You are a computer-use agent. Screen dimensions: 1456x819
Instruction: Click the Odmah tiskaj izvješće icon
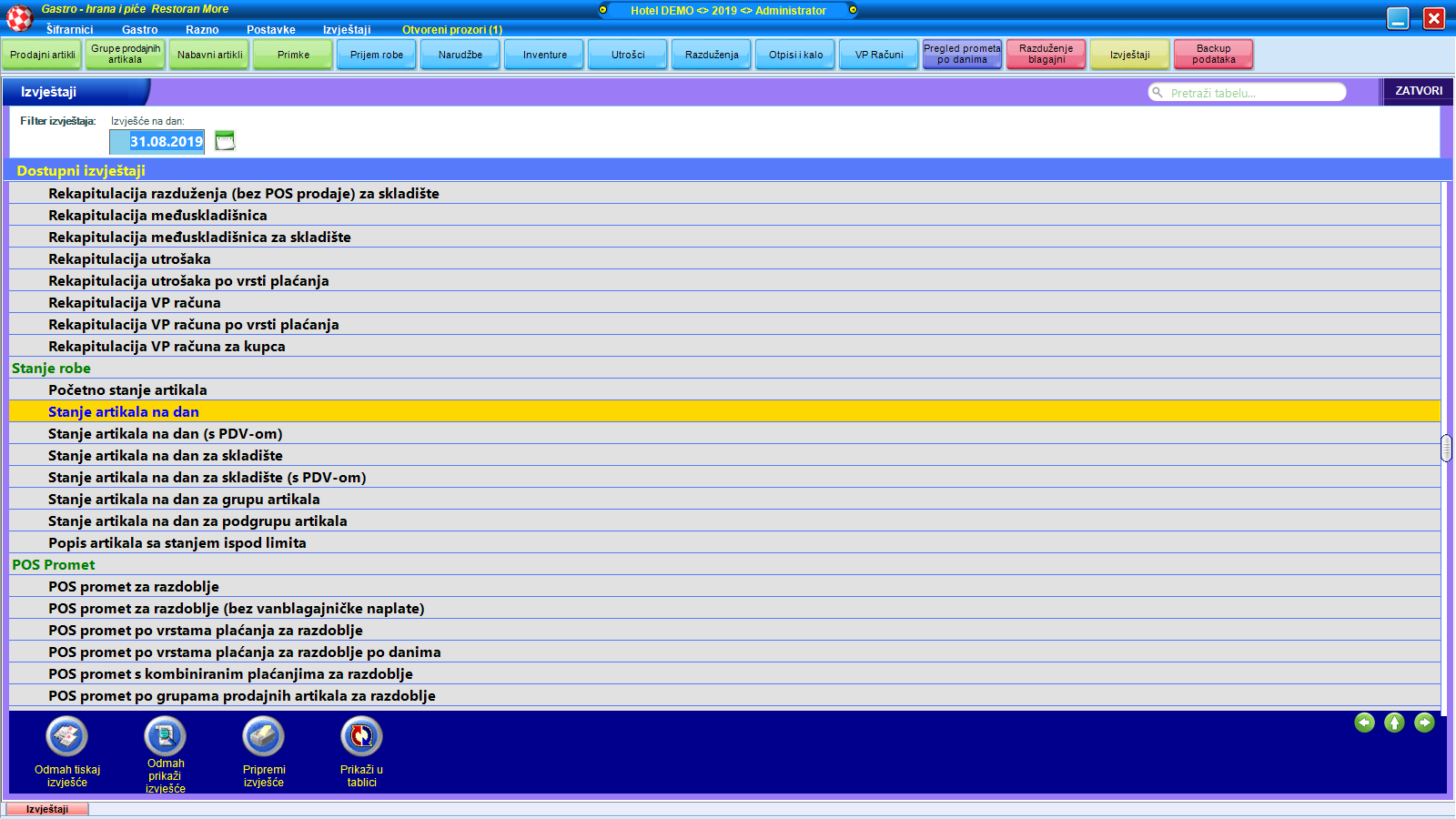click(67, 736)
